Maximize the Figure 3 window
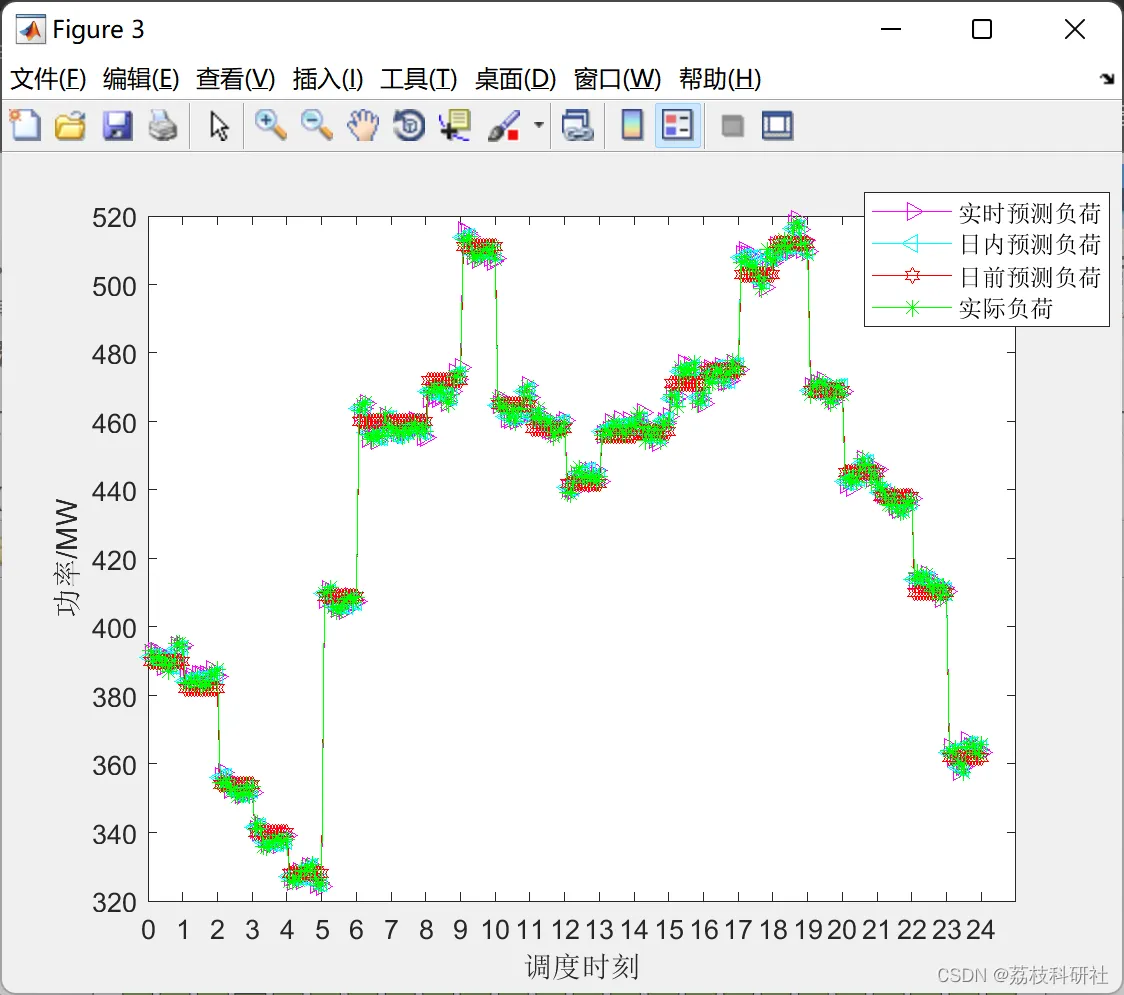The height and width of the screenshot is (995, 1124). click(x=981, y=29)
